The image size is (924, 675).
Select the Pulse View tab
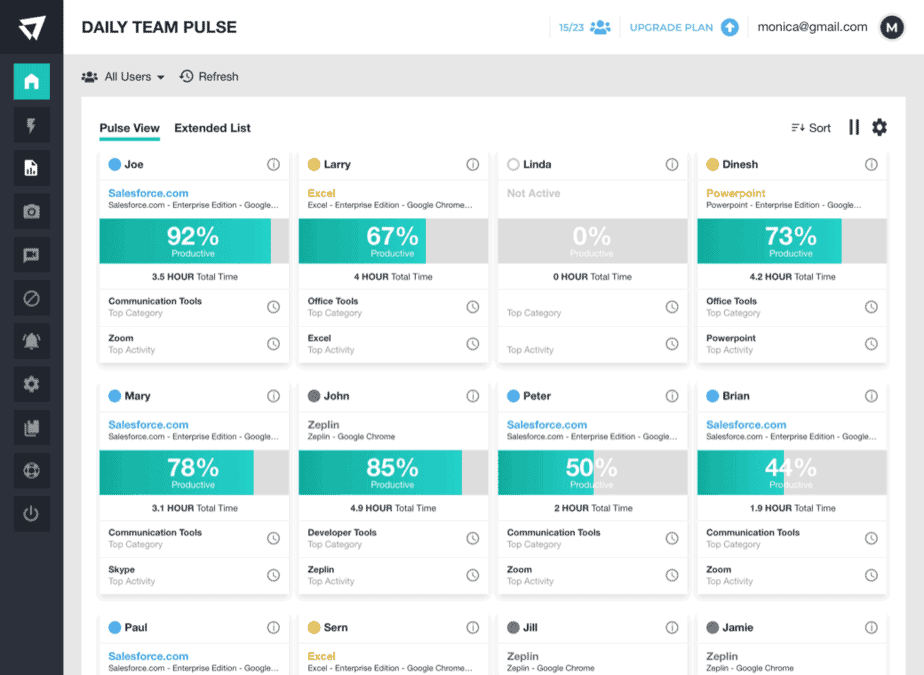(130, 128)
